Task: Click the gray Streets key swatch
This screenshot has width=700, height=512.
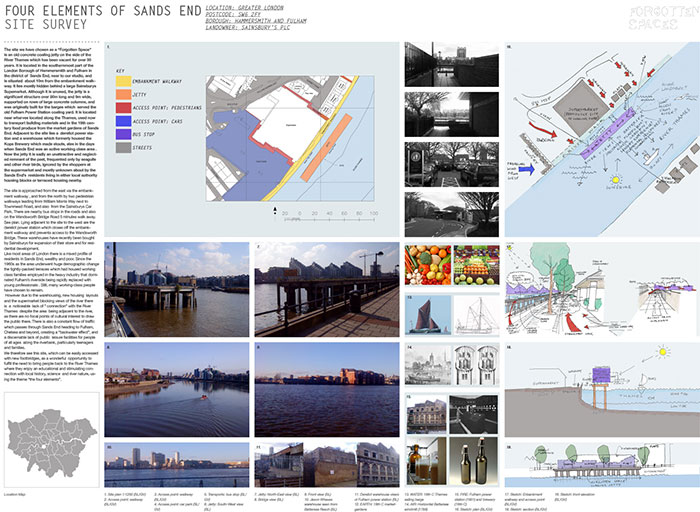Action: coord(124,147)
